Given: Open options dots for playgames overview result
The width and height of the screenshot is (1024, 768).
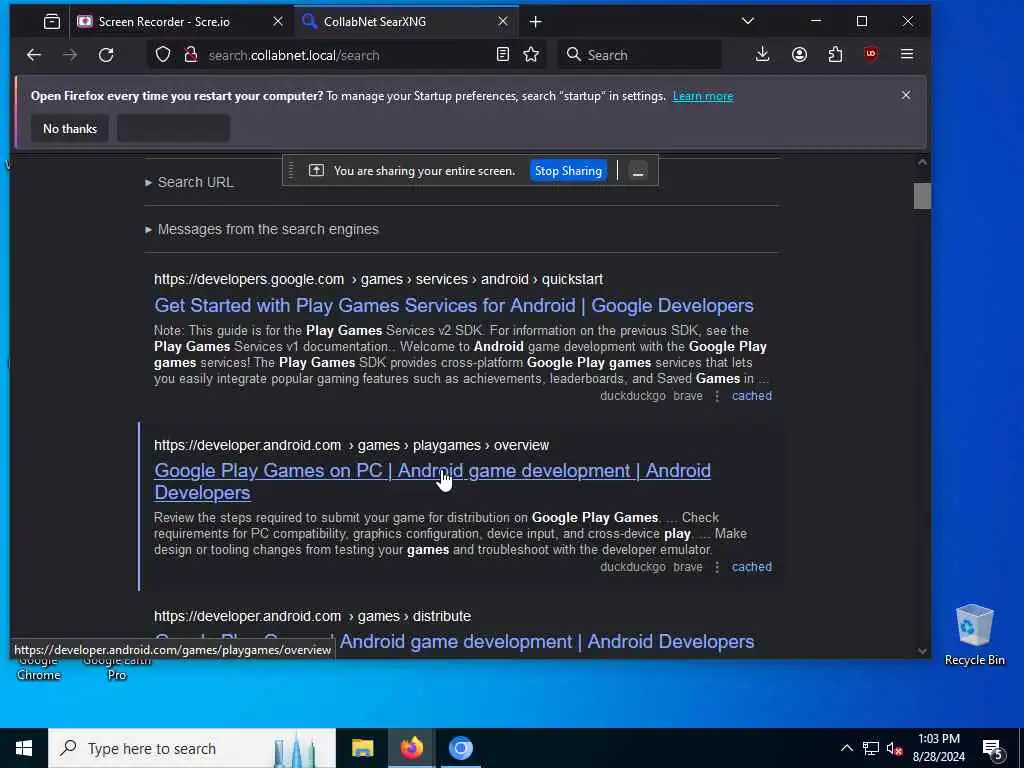Looking at the screenshot, I should tap(717, 567).
